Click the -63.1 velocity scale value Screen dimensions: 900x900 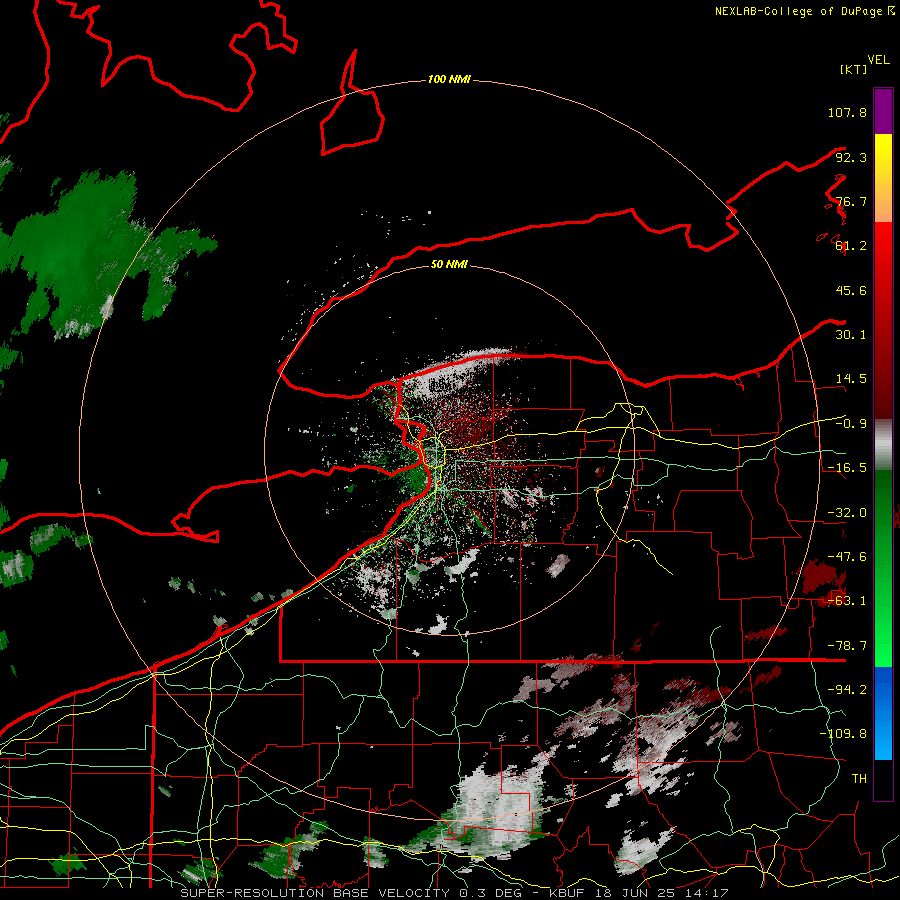[x=847, y=601]
